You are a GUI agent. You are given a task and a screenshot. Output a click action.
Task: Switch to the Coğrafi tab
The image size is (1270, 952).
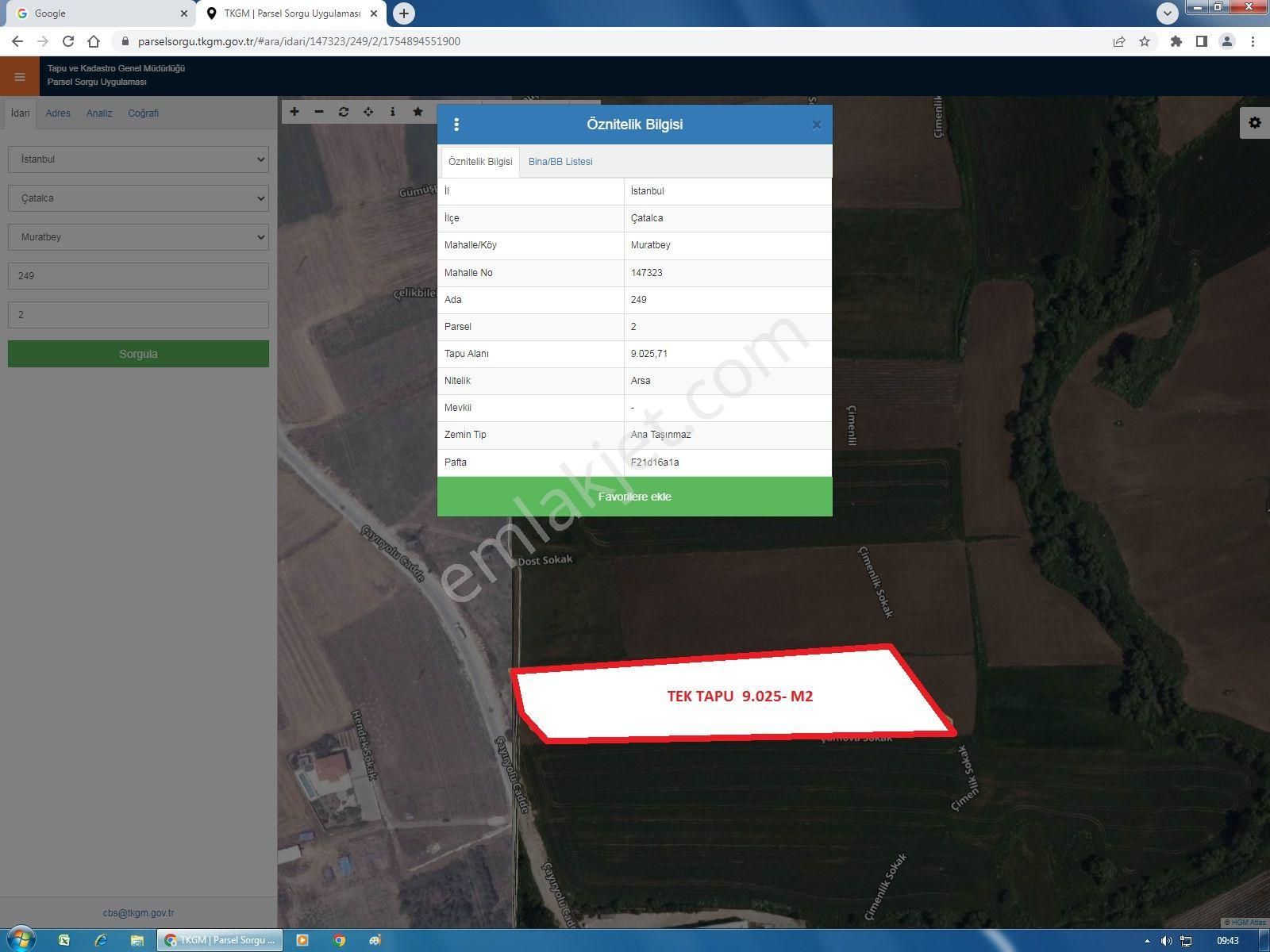click(x=144, y=113)
